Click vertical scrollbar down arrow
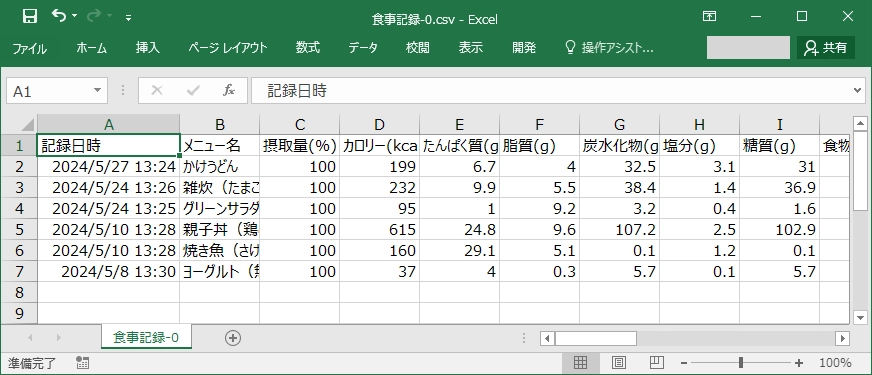Screen dimensions: 872x375 click(x=860, y=317)
